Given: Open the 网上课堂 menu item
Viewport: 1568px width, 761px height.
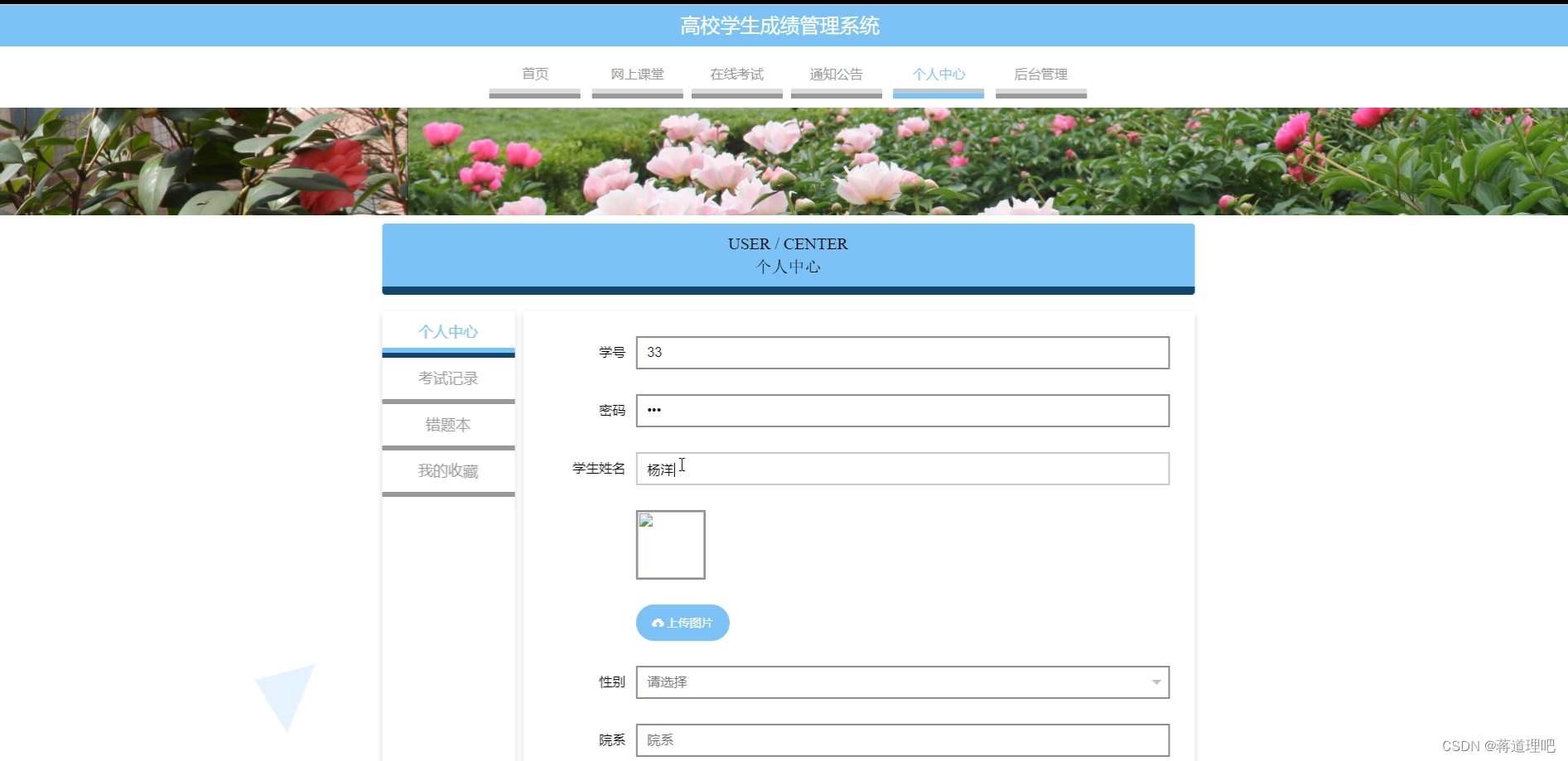Looking at the screenshot, I should (x=637, y=75).
